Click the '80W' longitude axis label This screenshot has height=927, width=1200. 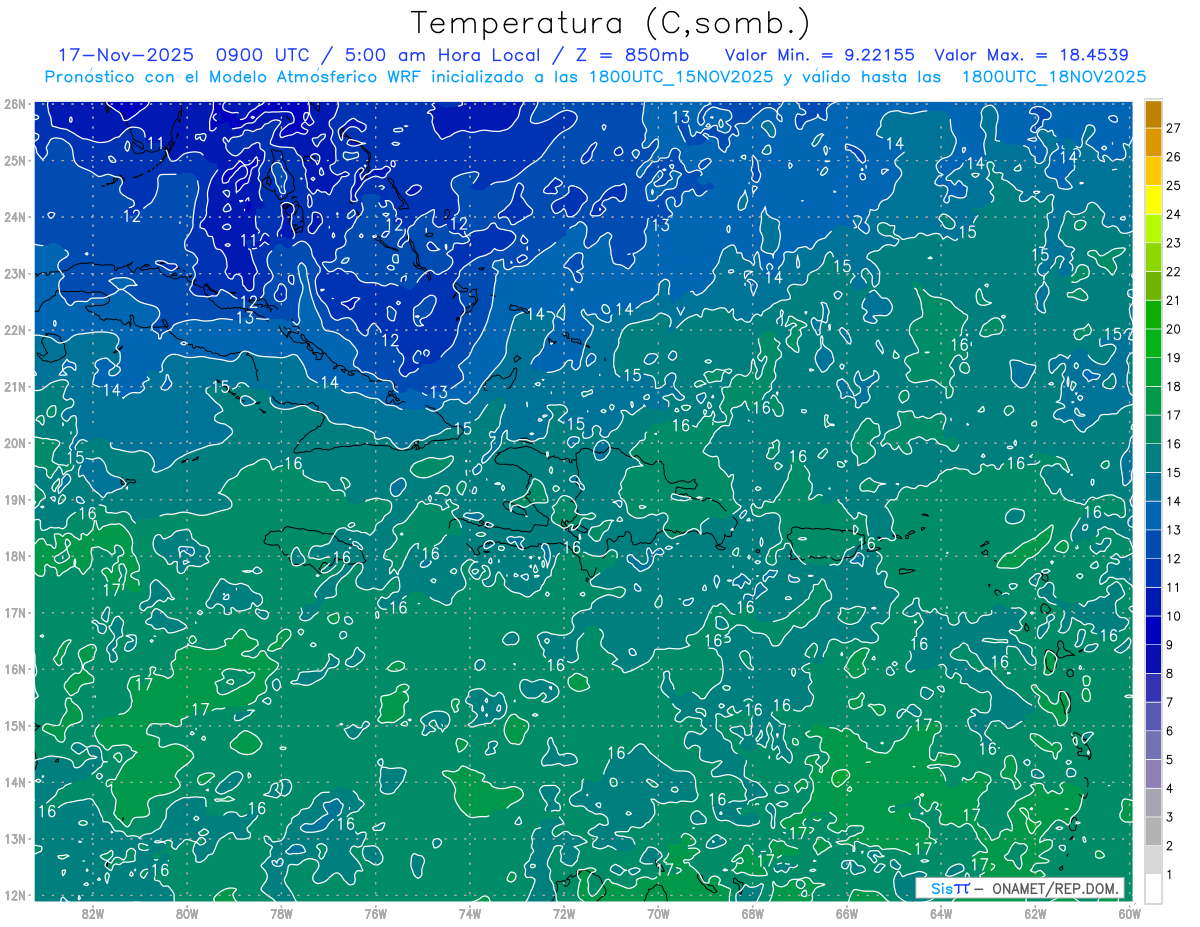187,914
